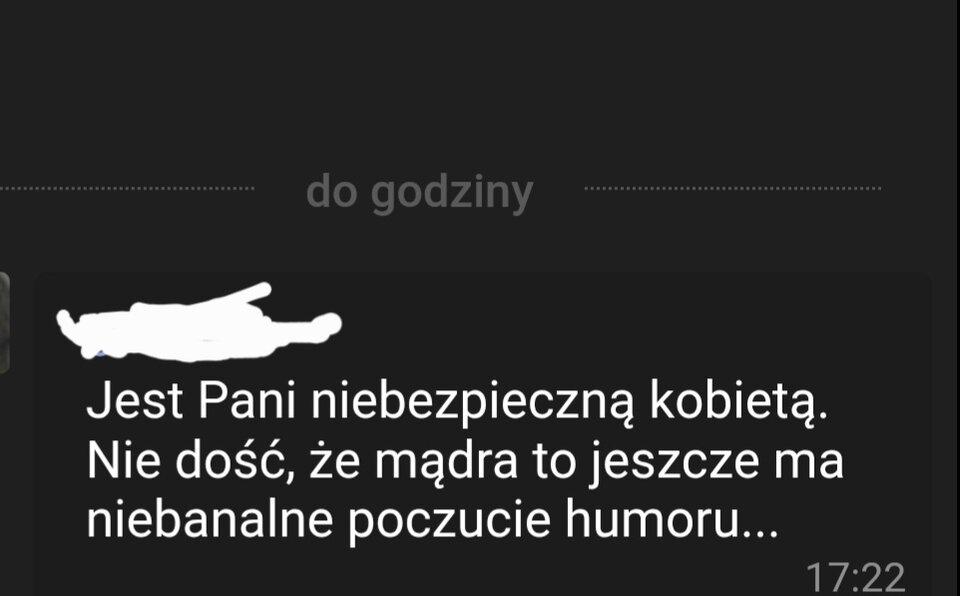Image resolution: width=960 pixels, height=596 pixels.
Task: Select the line "Jest Pani niebezpieczną kobietą."
Action: tap(457, 402)
